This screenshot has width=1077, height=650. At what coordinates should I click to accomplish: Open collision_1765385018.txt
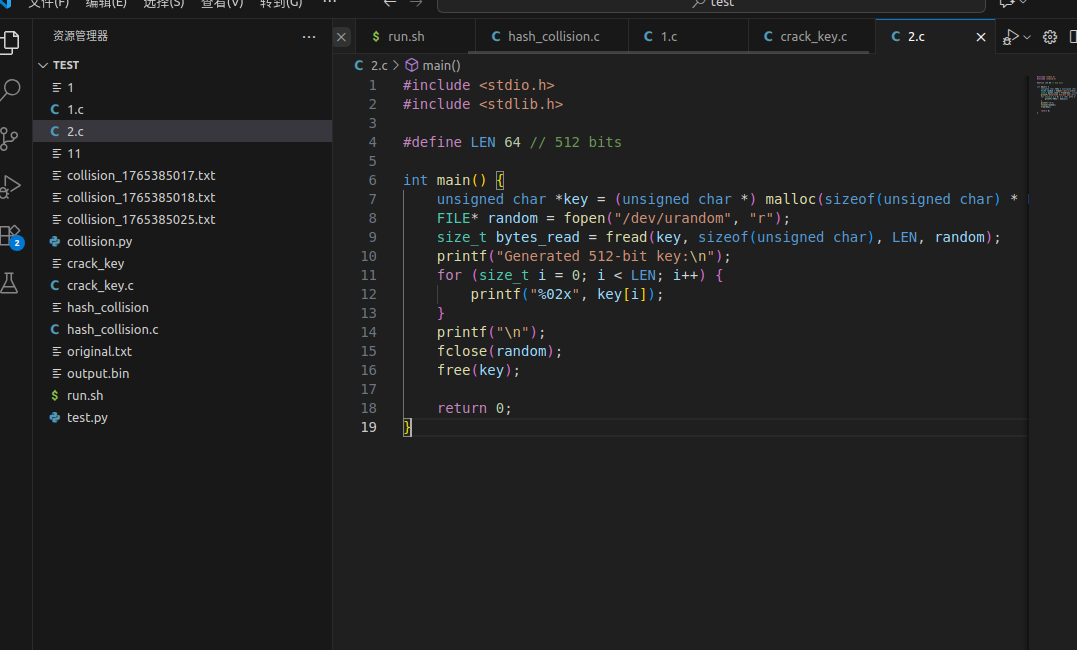183,197
